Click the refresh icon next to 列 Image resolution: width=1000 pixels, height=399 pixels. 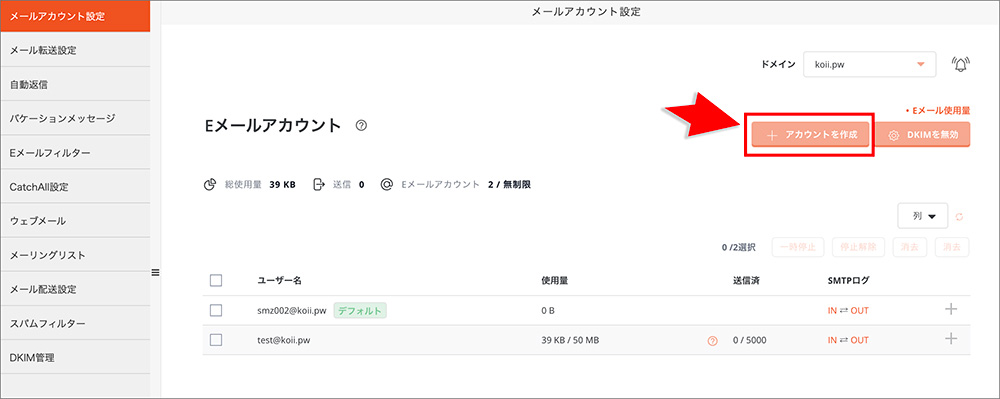[x=959, y=217]
